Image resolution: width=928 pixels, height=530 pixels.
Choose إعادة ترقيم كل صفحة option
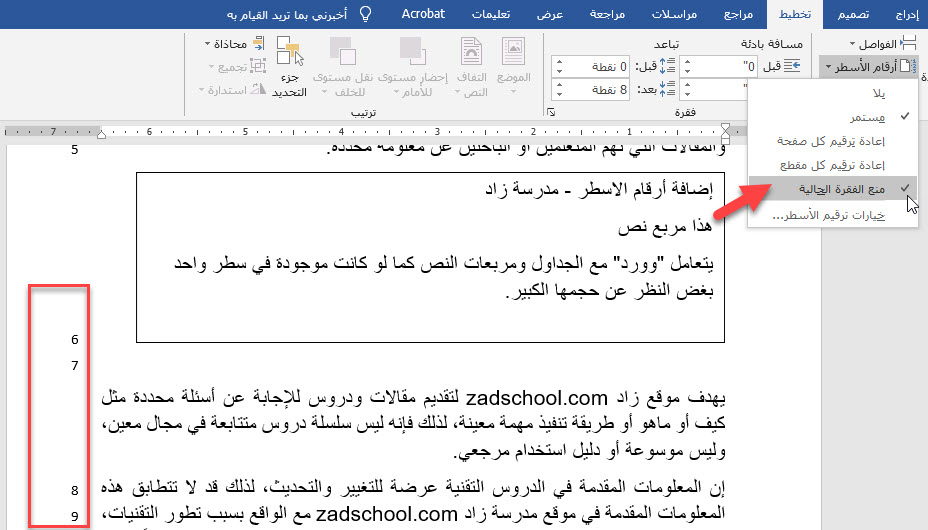click(x=833, y=141)
